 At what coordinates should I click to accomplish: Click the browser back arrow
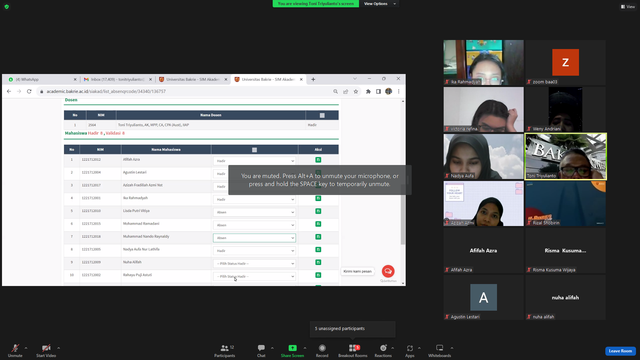9,91
